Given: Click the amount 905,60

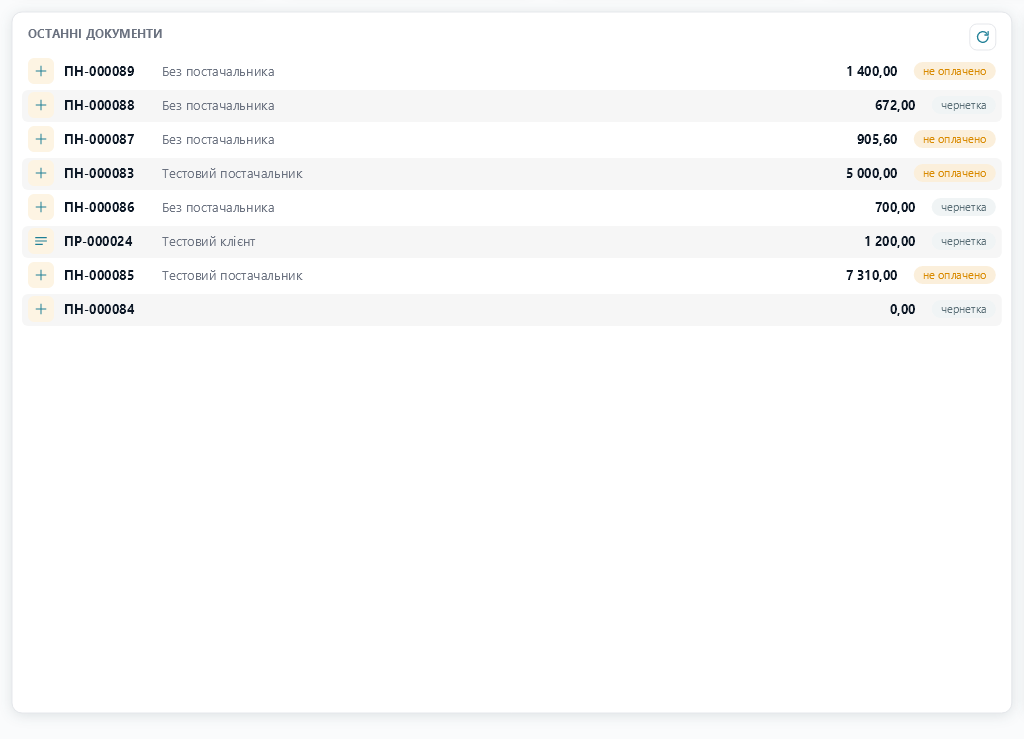Looking at the screenshot, I should tap(877, 139).
